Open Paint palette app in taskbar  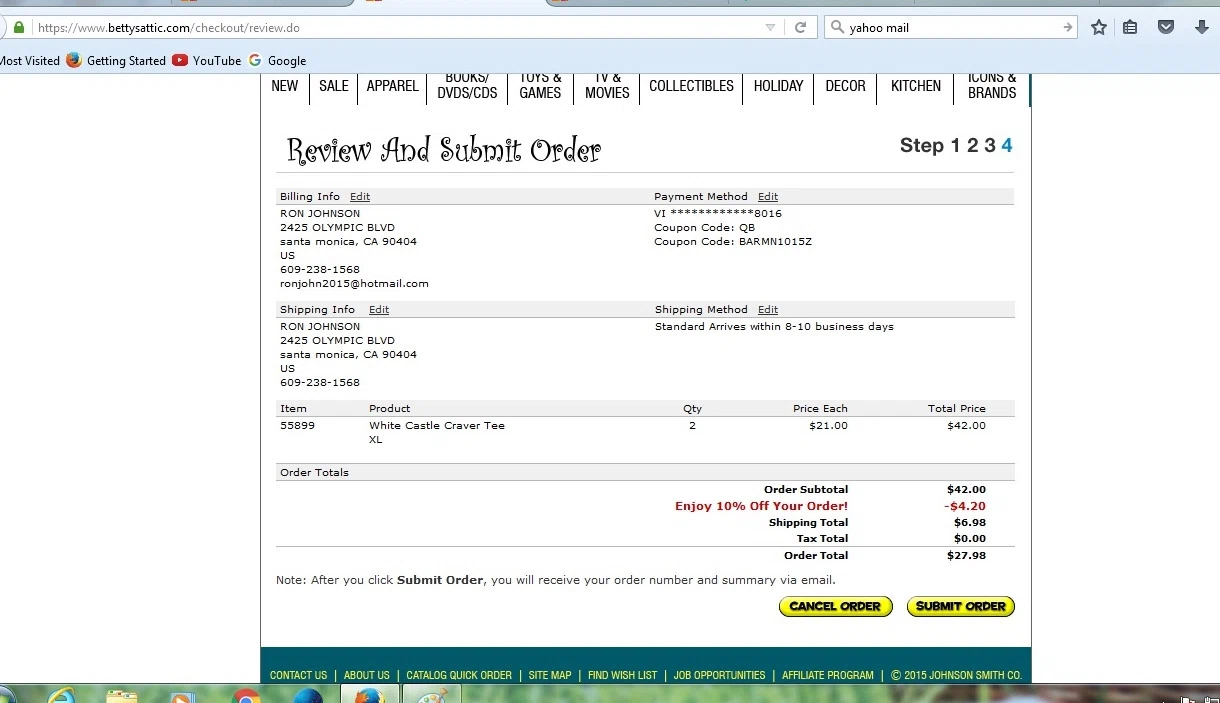[x=432, y=696]
